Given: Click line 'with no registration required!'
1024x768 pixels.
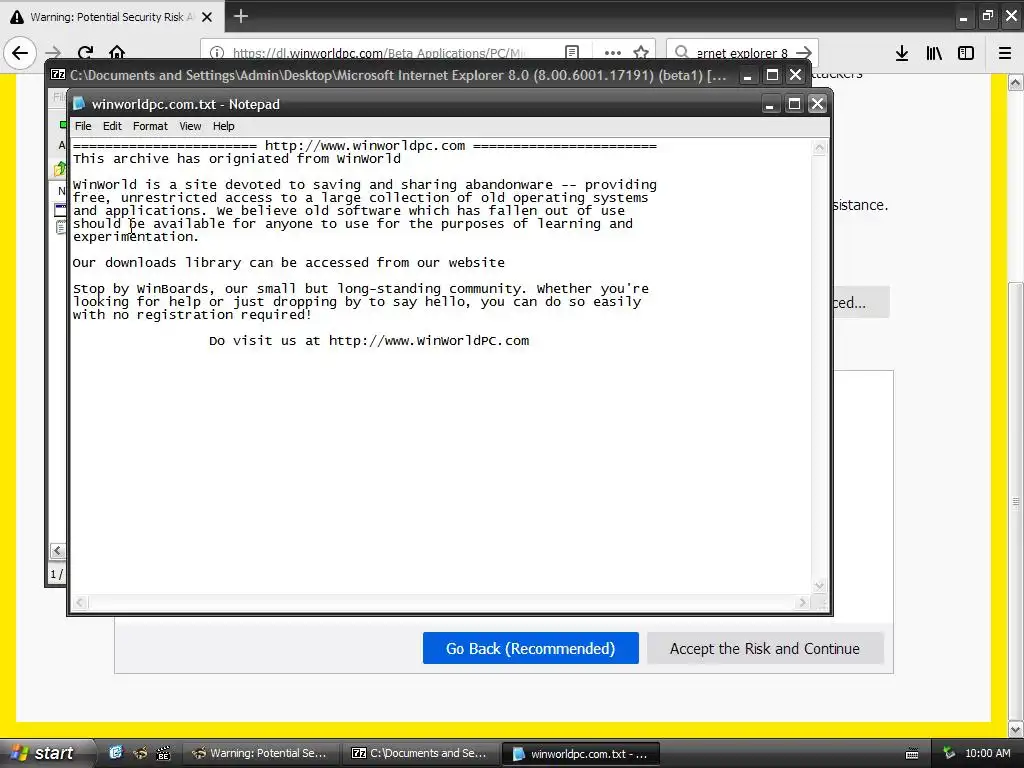Looking at the screenshot, I should (192, 314).
